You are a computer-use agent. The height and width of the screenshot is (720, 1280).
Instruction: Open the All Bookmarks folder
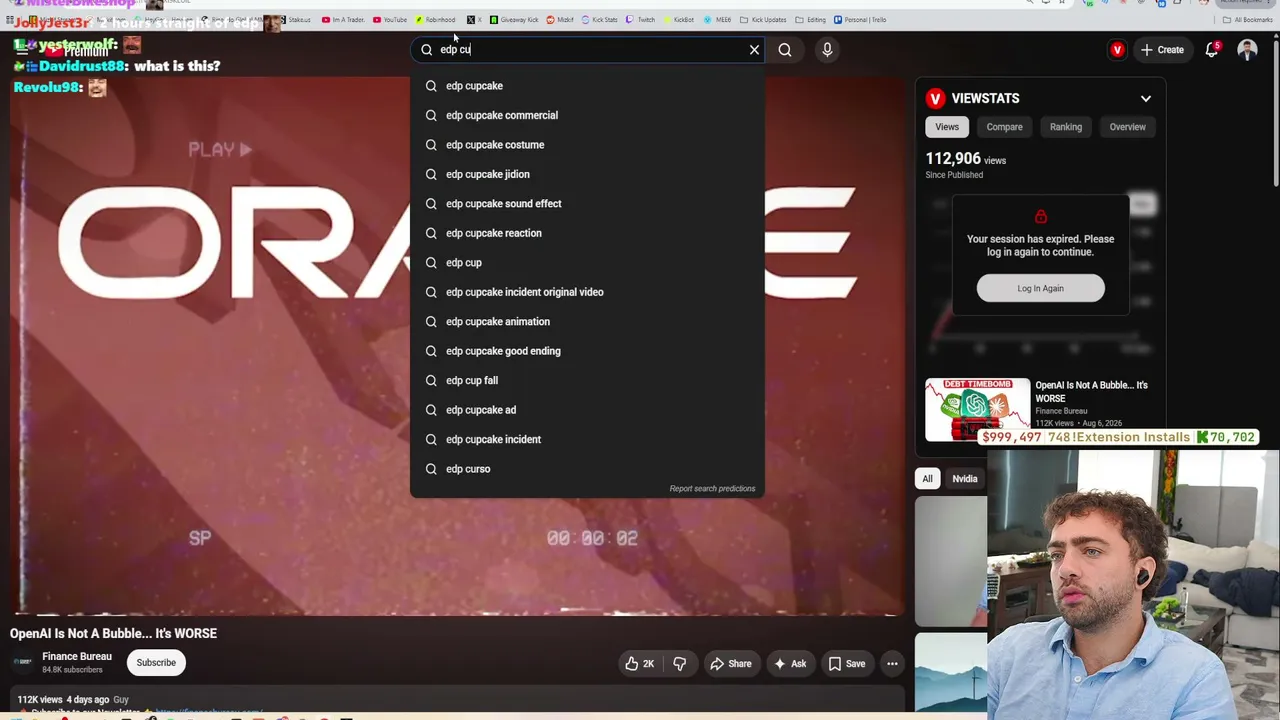(x=1248, y=20)
